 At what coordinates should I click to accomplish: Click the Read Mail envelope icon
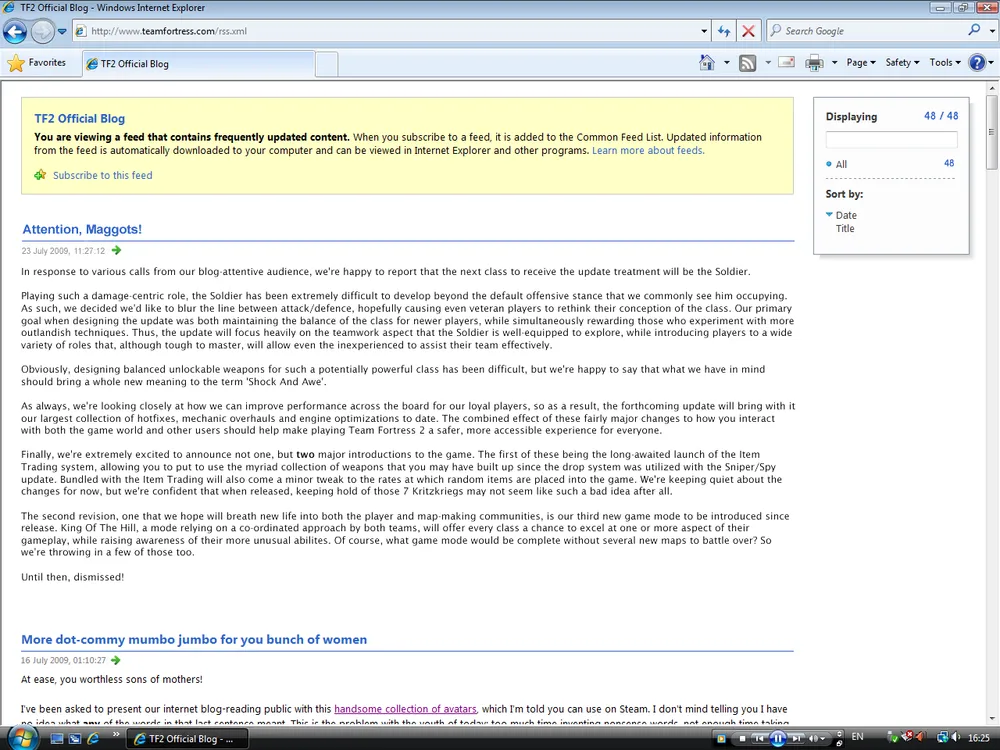click(787, 62)
